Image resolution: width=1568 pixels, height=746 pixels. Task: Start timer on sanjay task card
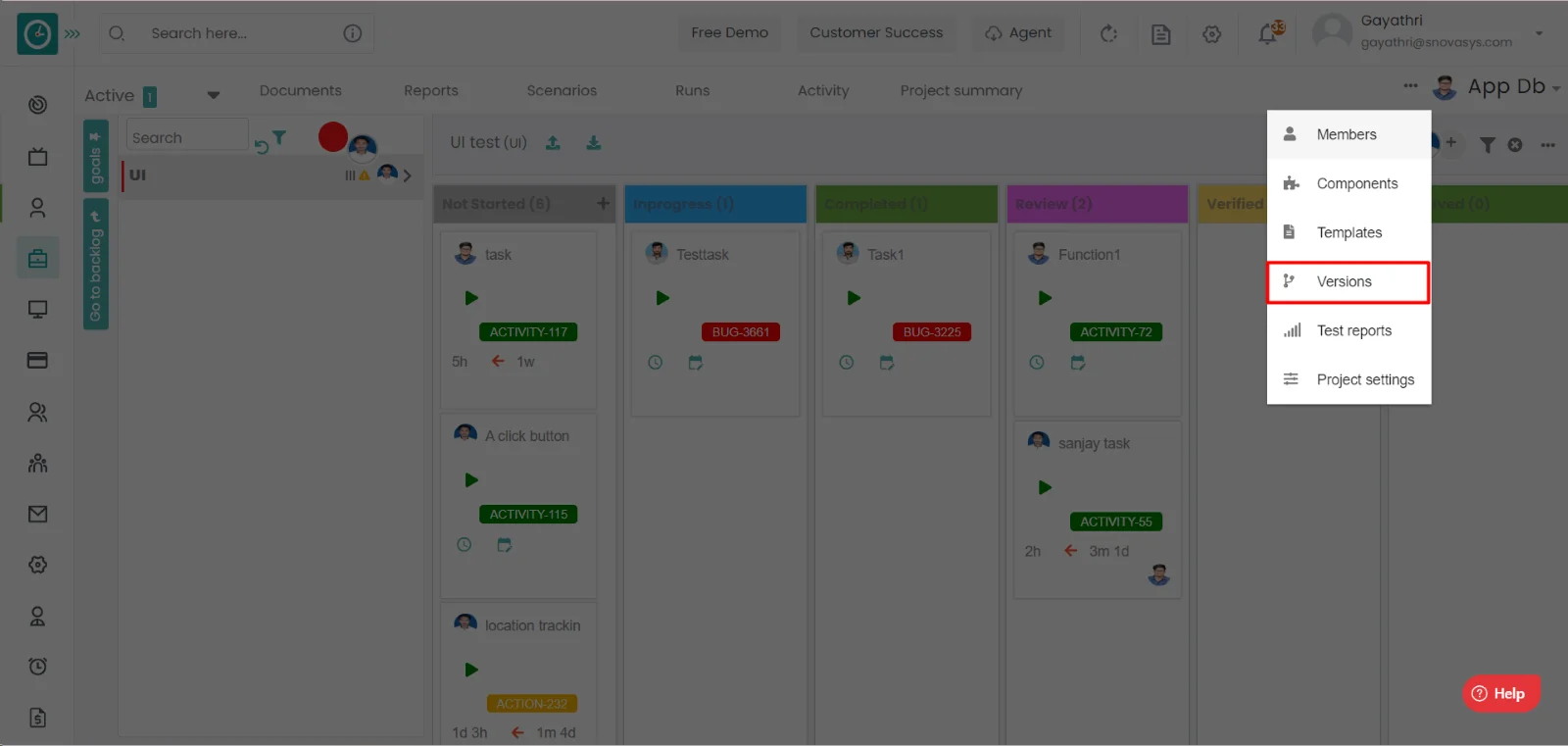pyautogui.click(x=1045, y=487)
